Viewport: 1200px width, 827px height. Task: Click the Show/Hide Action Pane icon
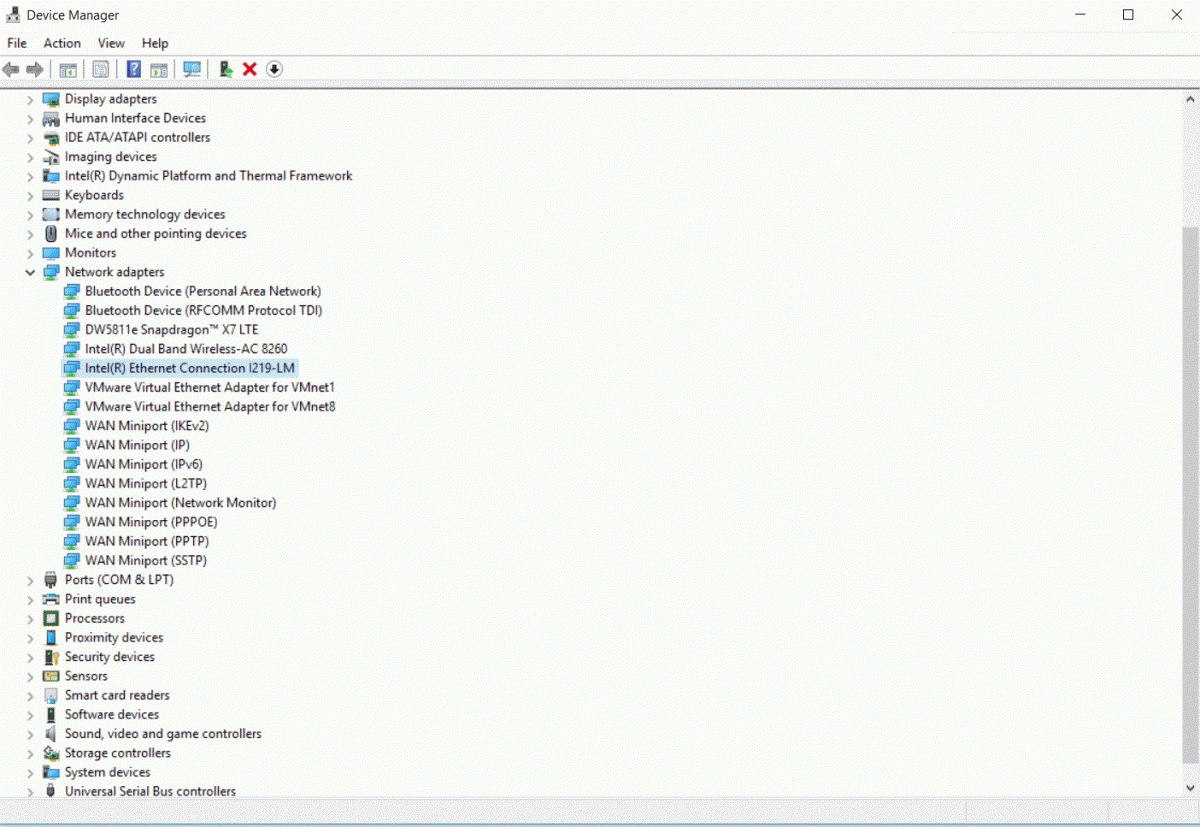(x=158, y=69)
